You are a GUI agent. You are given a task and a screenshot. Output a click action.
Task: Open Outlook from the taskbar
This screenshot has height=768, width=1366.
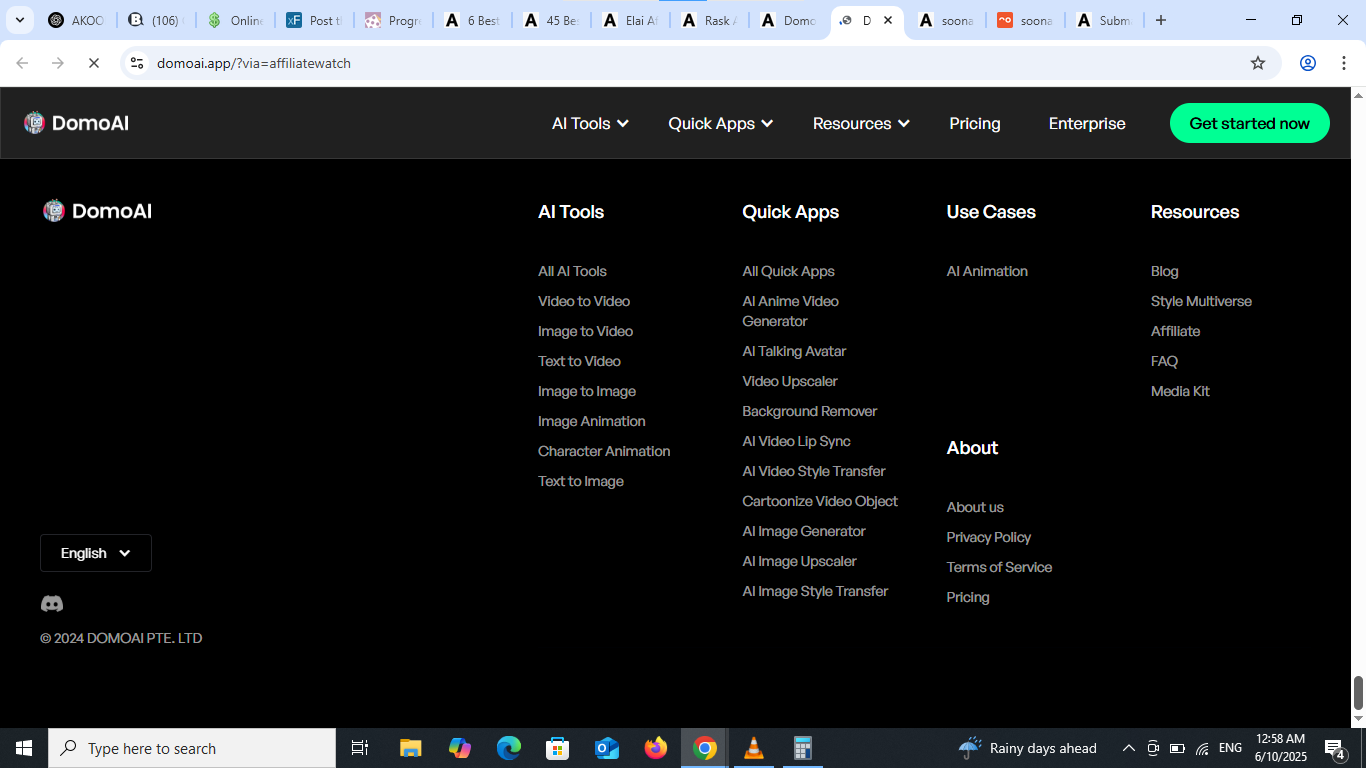pos(607,748)
